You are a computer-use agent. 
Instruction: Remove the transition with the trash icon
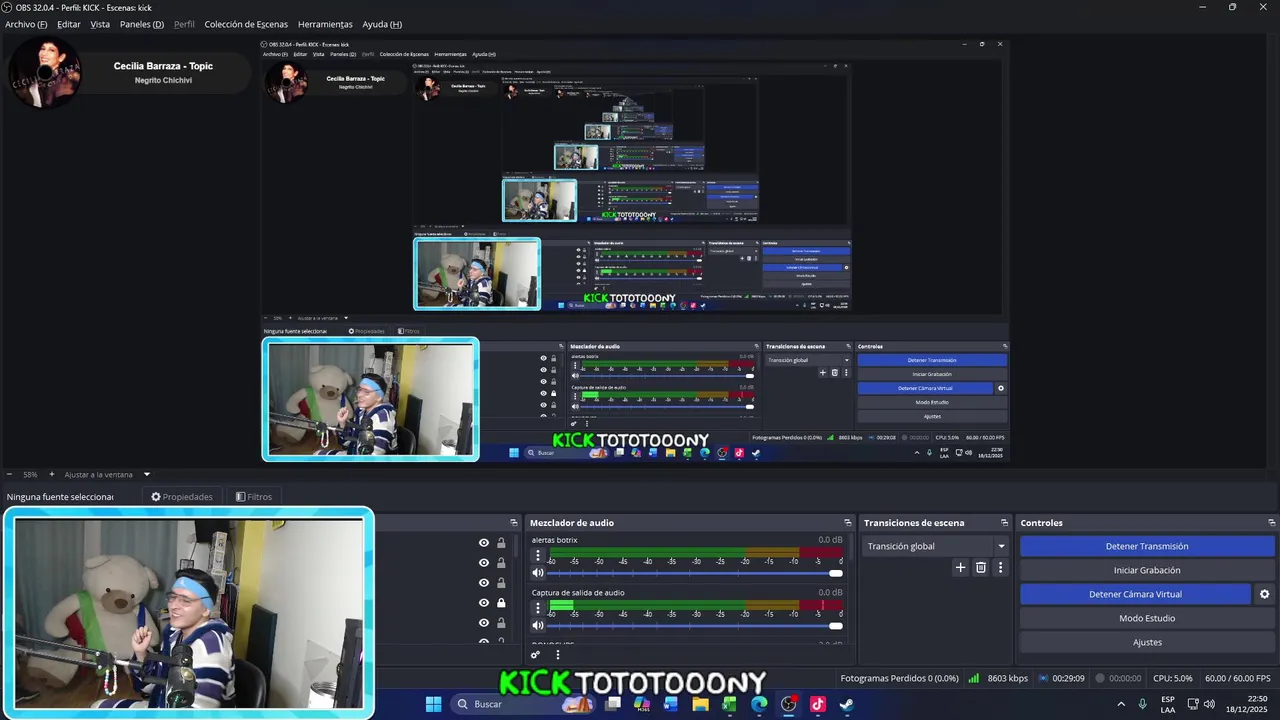[x=981, y=567]
